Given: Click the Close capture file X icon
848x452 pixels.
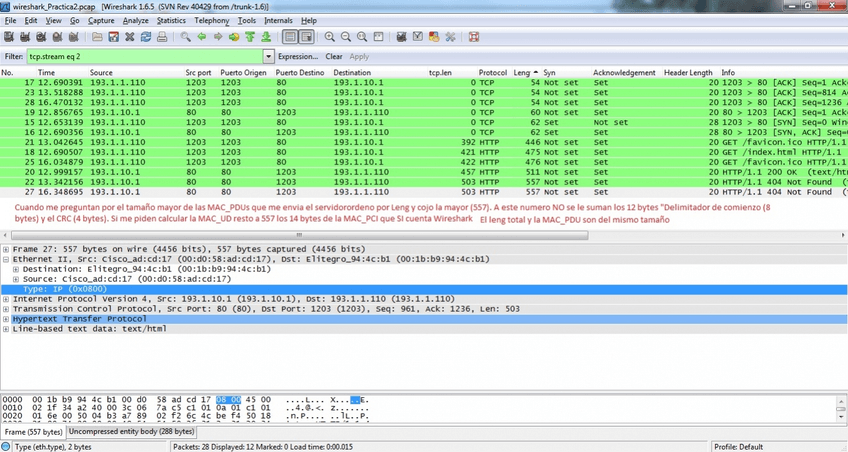Looking at the screenshot, I should (x=129, y=37).
